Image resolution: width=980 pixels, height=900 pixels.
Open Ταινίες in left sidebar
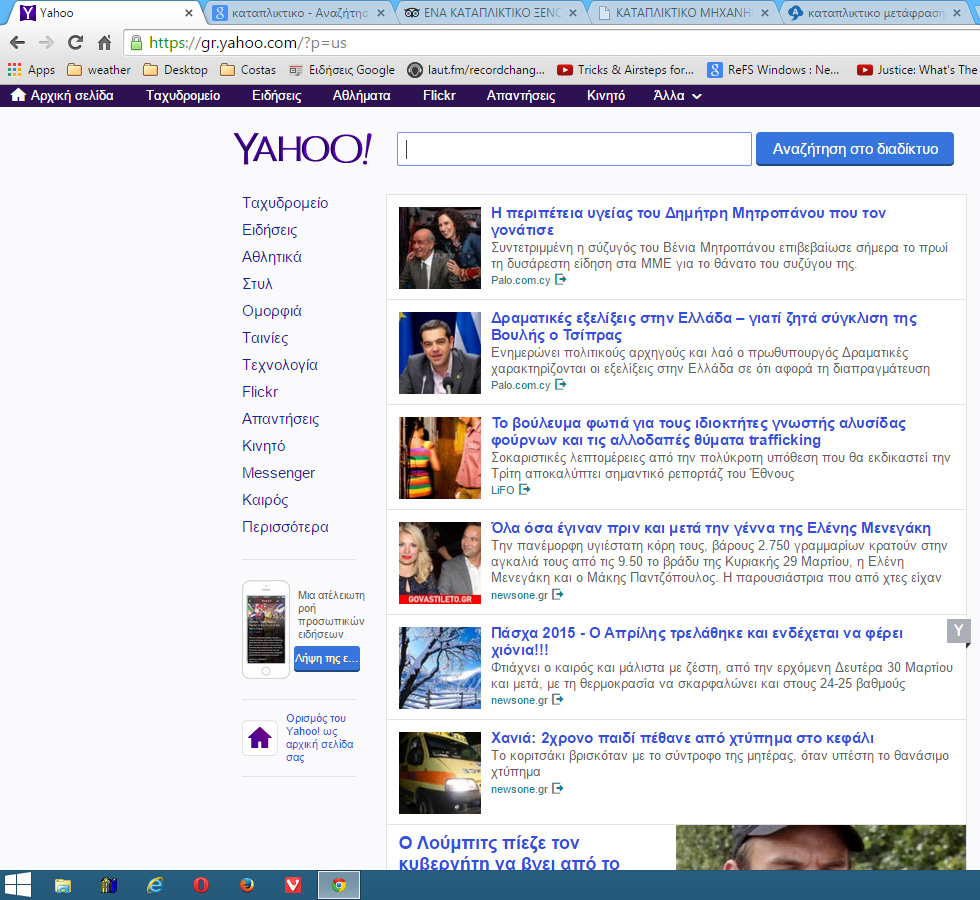(265, 338)
